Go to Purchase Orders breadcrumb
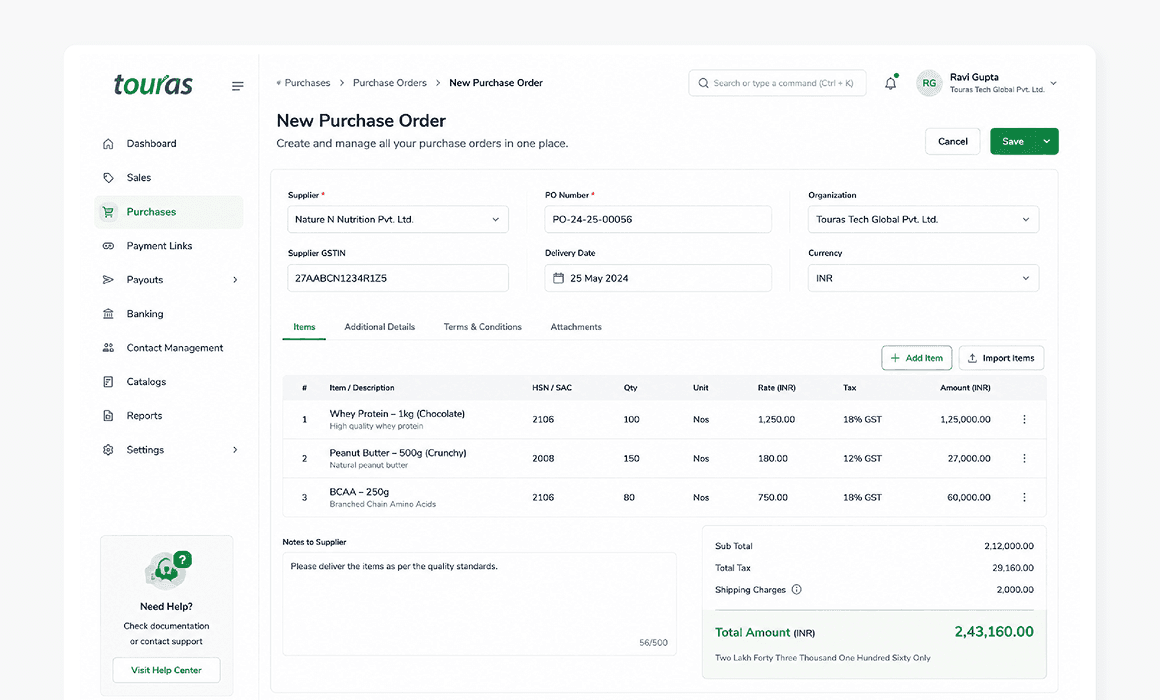1160x700 pixels. click(390, 83)
